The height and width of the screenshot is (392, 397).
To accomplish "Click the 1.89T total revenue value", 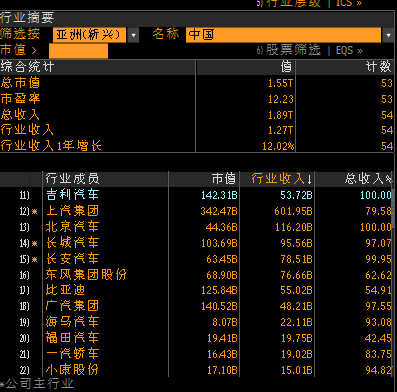I will point(280,115).
